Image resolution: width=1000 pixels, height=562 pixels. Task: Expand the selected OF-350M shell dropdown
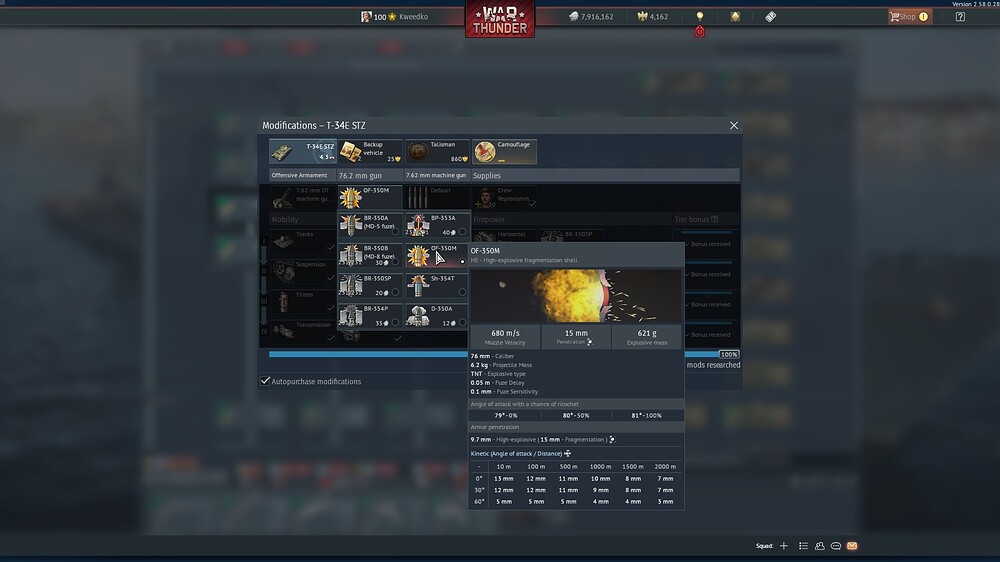pos(370,198)
